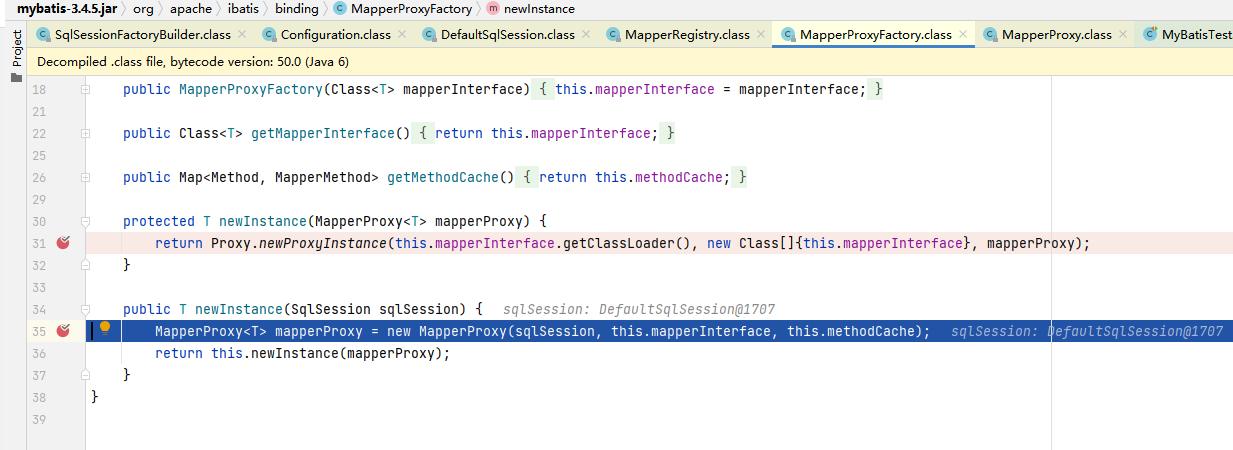Click folder icon below the Project label
This screenshot has height=450, width=1233.
tap(16, 78)
